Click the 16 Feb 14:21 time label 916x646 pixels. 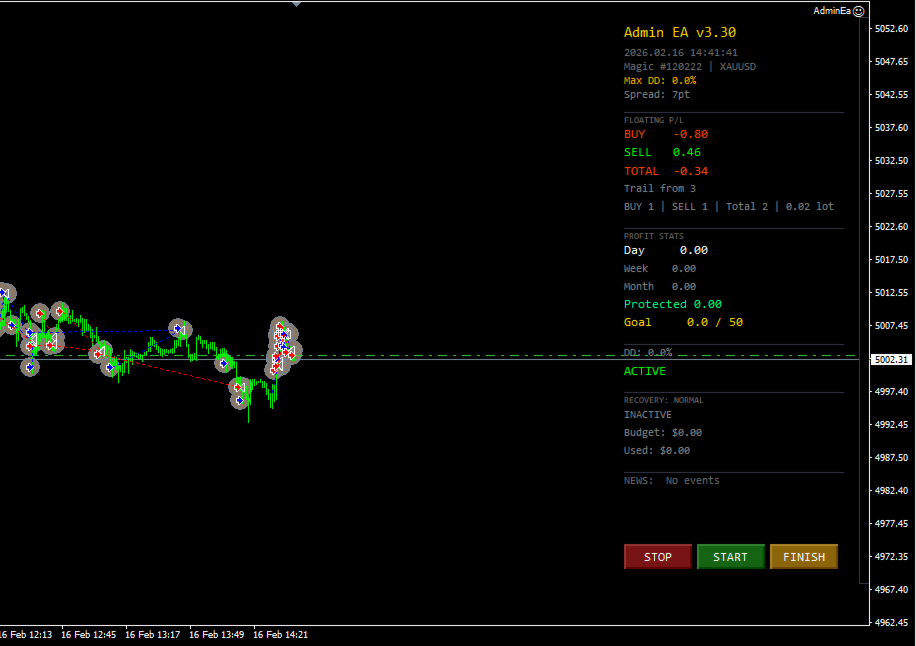pyautogui.click(x=280, y=635)
